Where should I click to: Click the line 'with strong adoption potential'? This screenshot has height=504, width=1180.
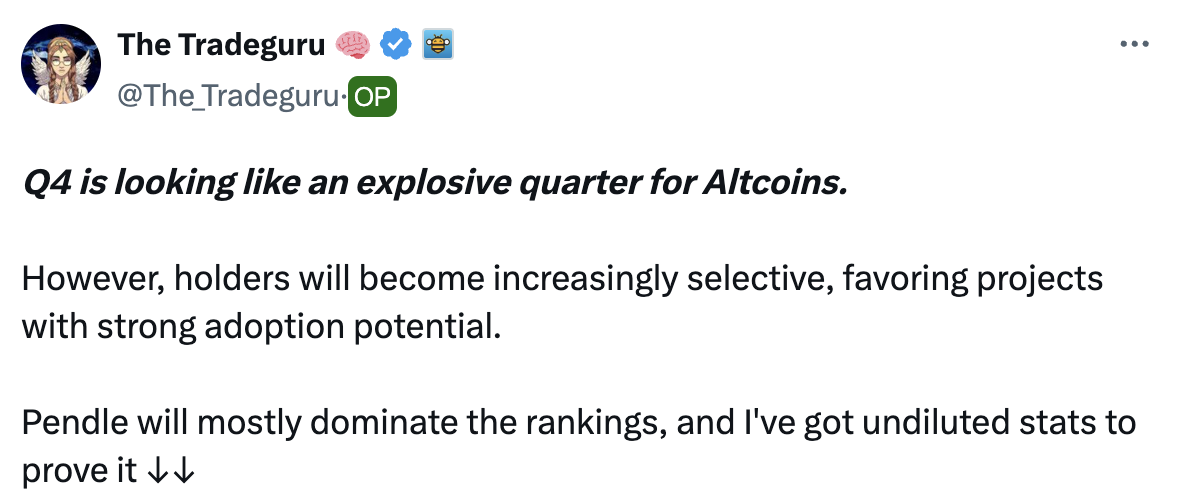(259, 326)
